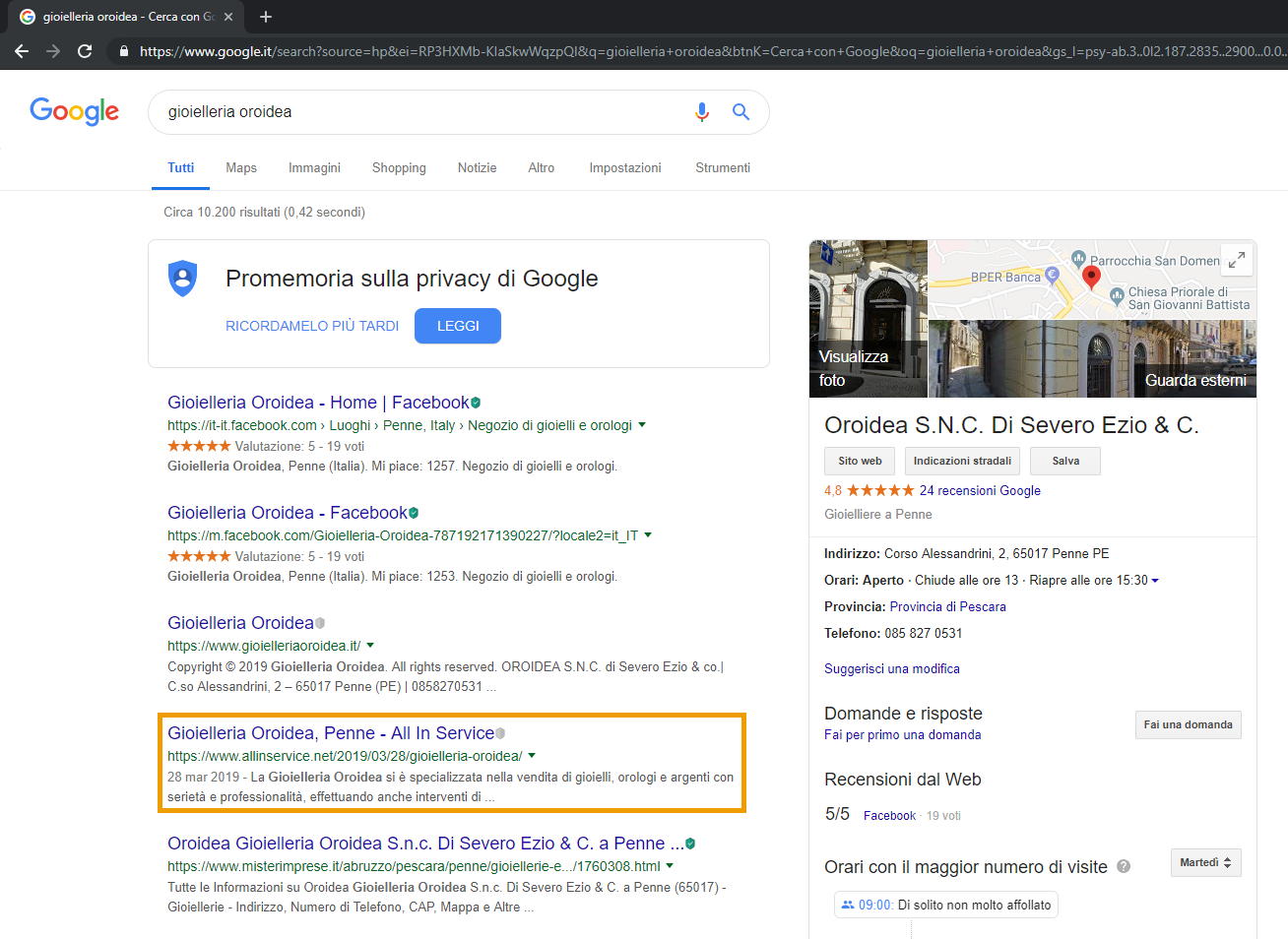Click Fai una domanda button
Image resolution: width=1288 pixels, height=939 pixels.
[1188, 724]
